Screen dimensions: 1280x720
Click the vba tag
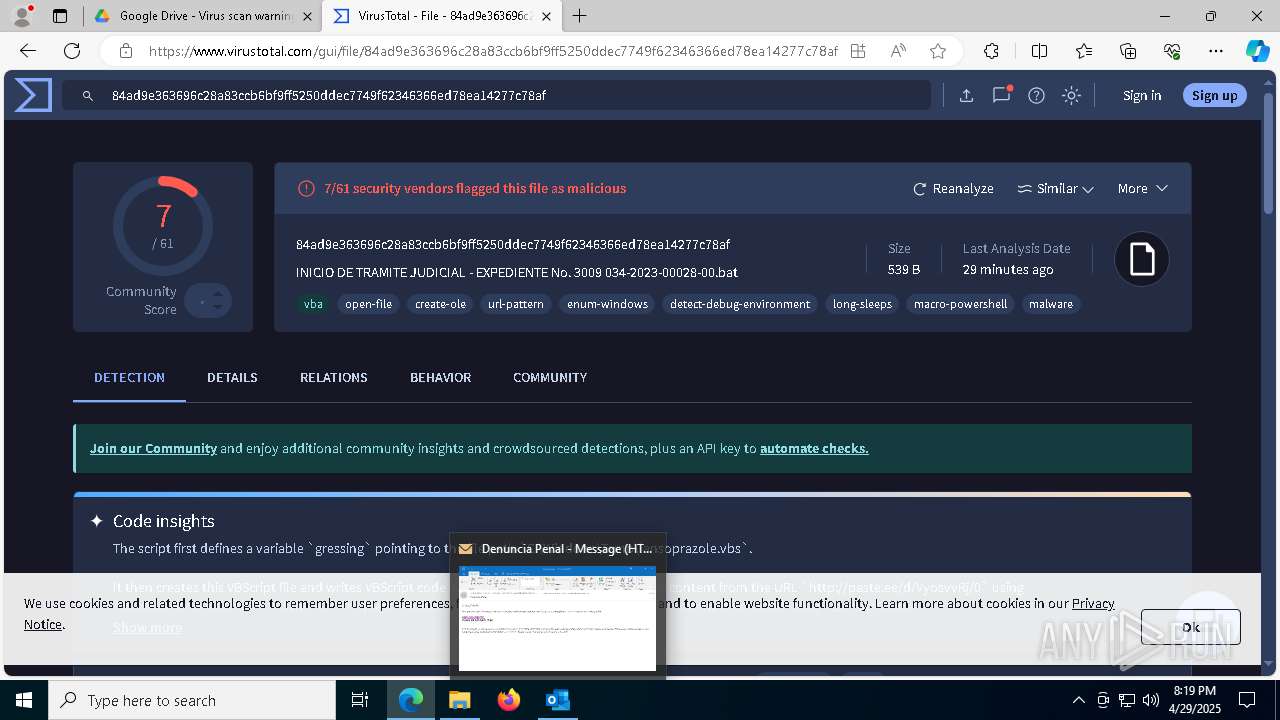point(313,304)
